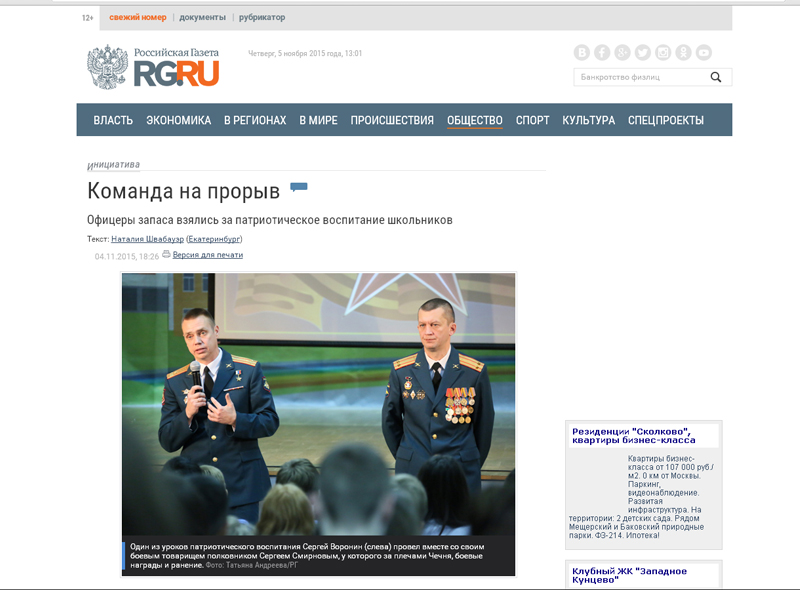The image size is (800, 590).
Task: Select the ОБЩЕСТВО section
Action: coord(475,120)
